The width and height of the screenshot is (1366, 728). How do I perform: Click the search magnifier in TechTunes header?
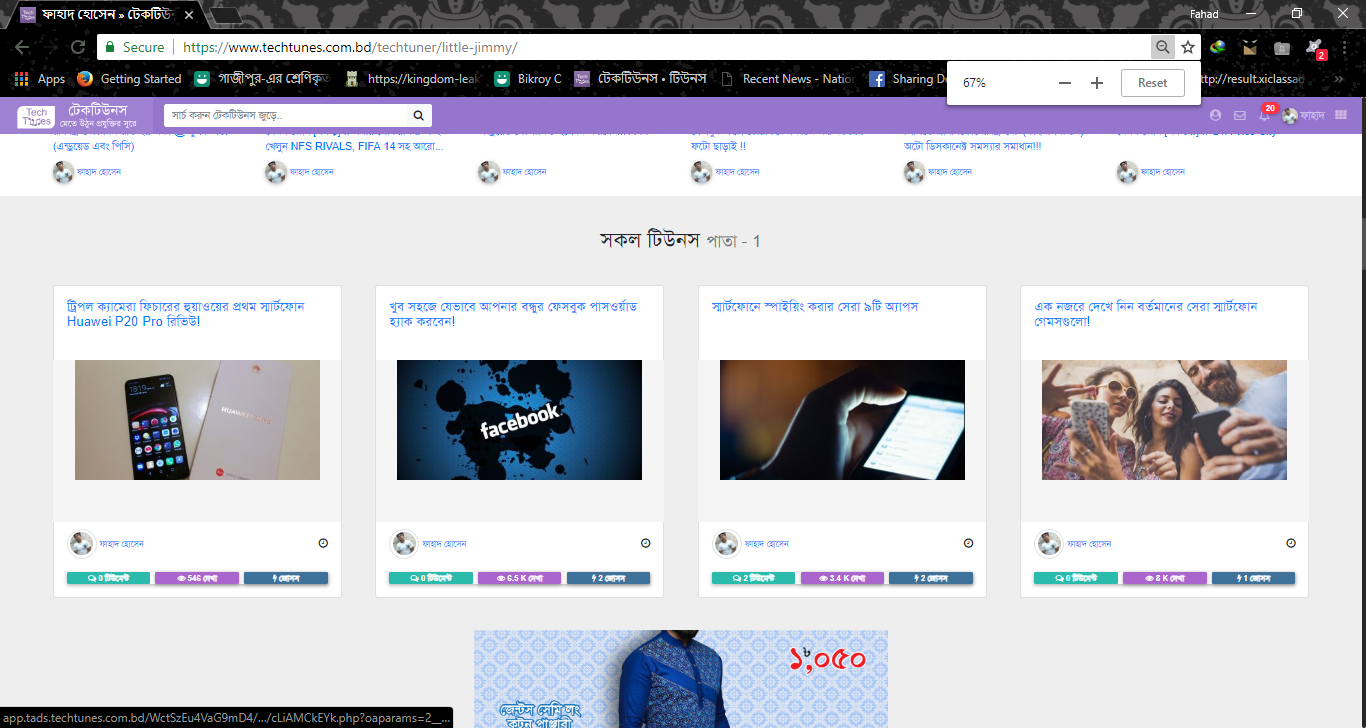pos(420,115)
